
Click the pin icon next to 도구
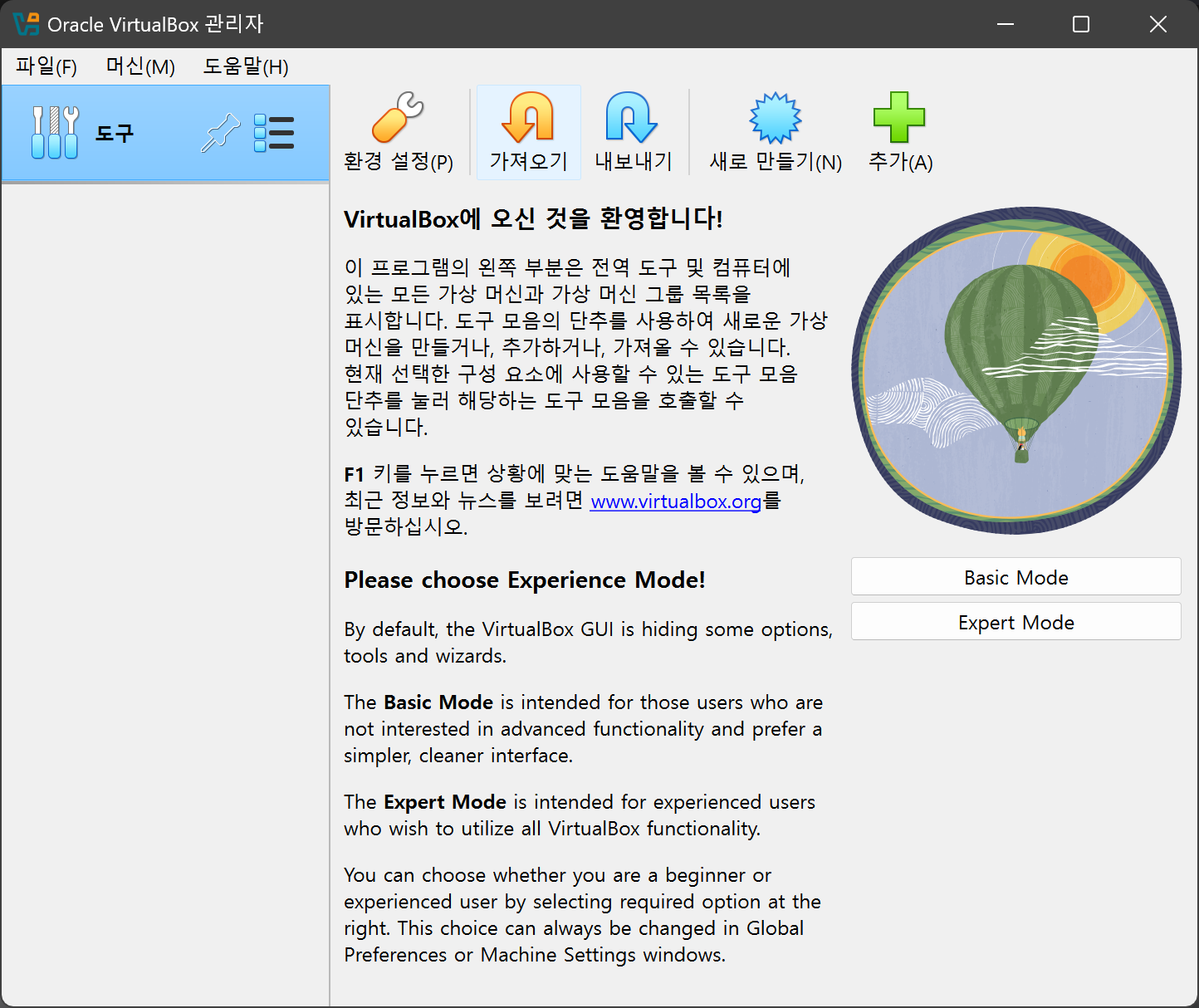220,133
